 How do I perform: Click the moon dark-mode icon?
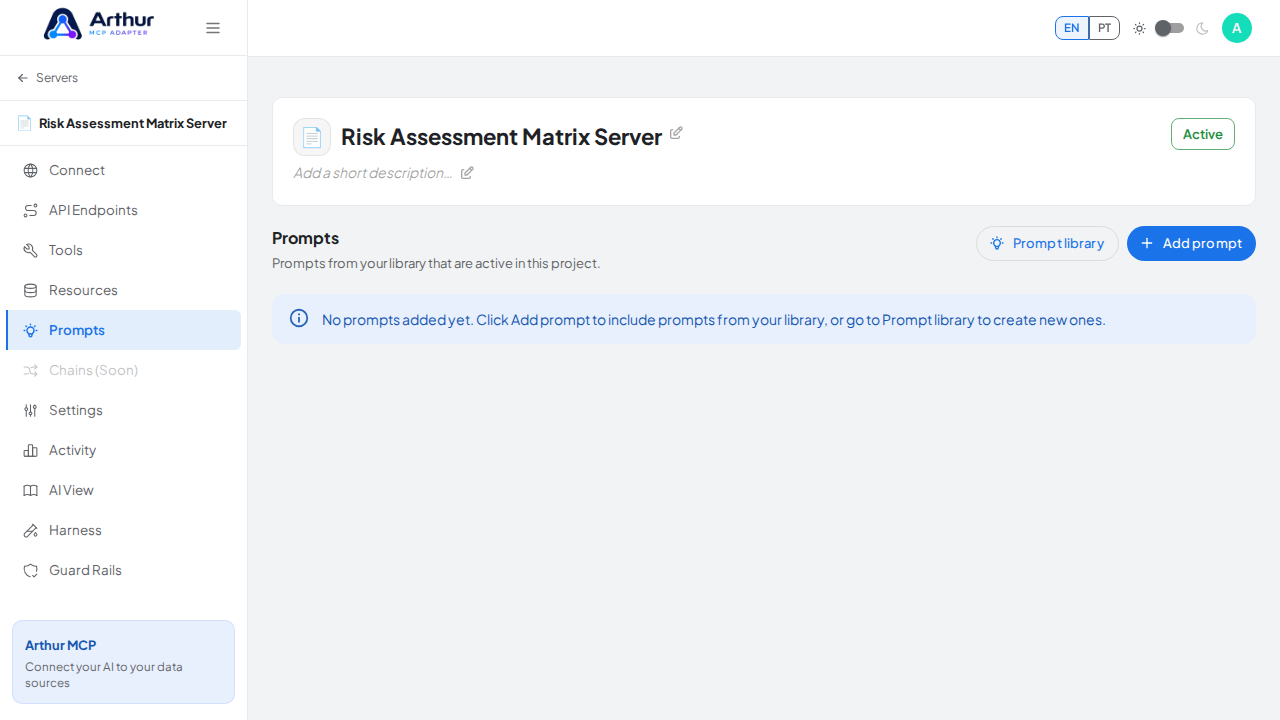click(1202, 28)
